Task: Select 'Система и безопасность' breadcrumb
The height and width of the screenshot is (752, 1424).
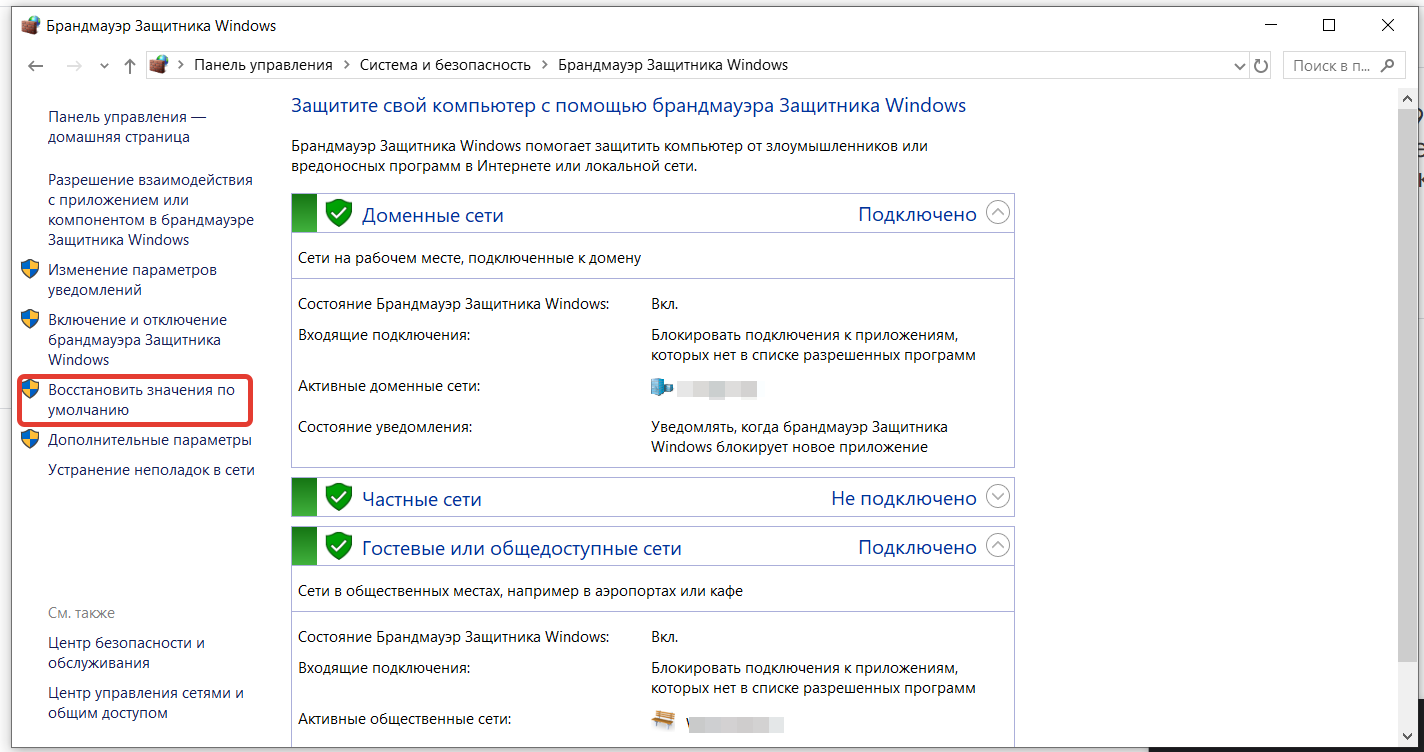Action: pyautogui.click(x=445, y=65)
